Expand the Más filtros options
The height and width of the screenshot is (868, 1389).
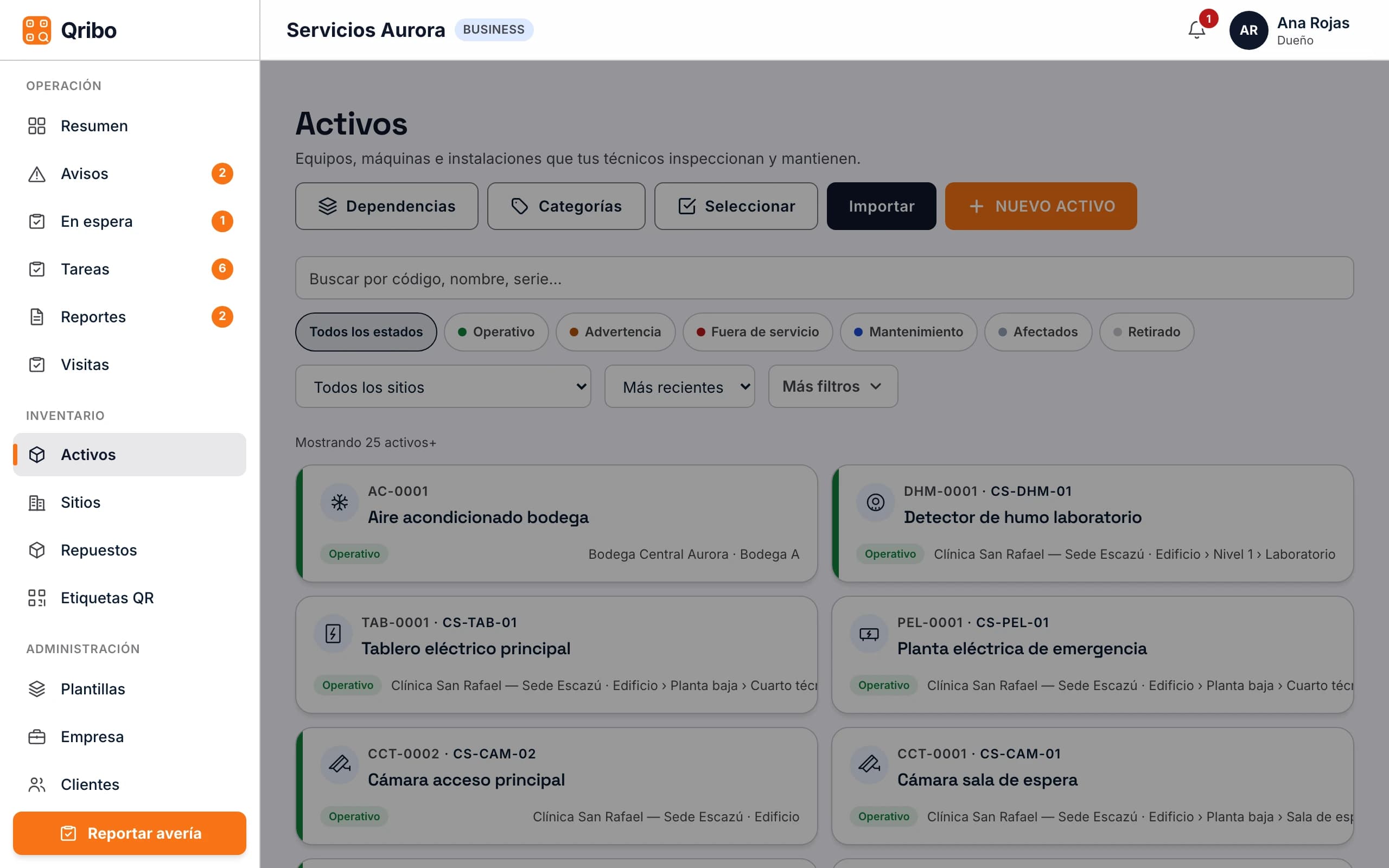833,386
